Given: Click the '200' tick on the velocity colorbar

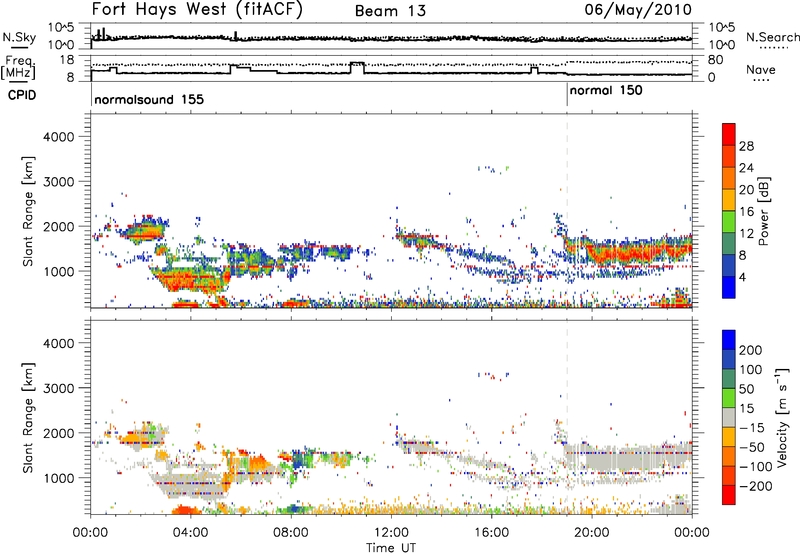Looking at the screenshot, I should point(751,350).
